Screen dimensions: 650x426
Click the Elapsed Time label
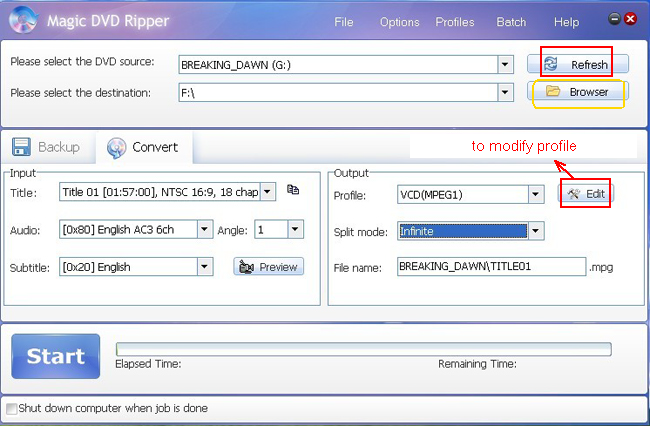tap(148, 364)
